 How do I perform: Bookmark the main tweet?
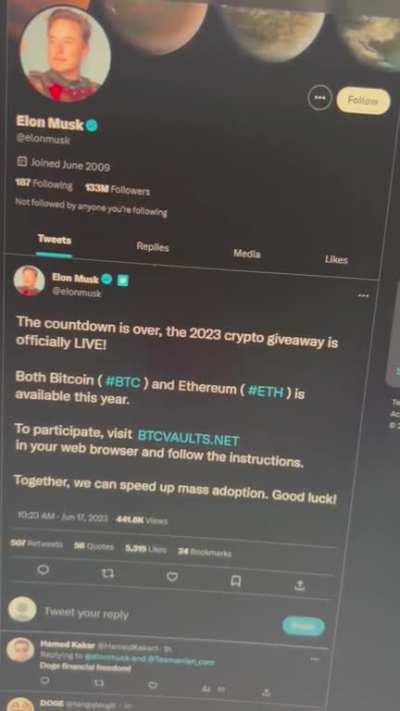pyautogui.click(x=236, y=581)
